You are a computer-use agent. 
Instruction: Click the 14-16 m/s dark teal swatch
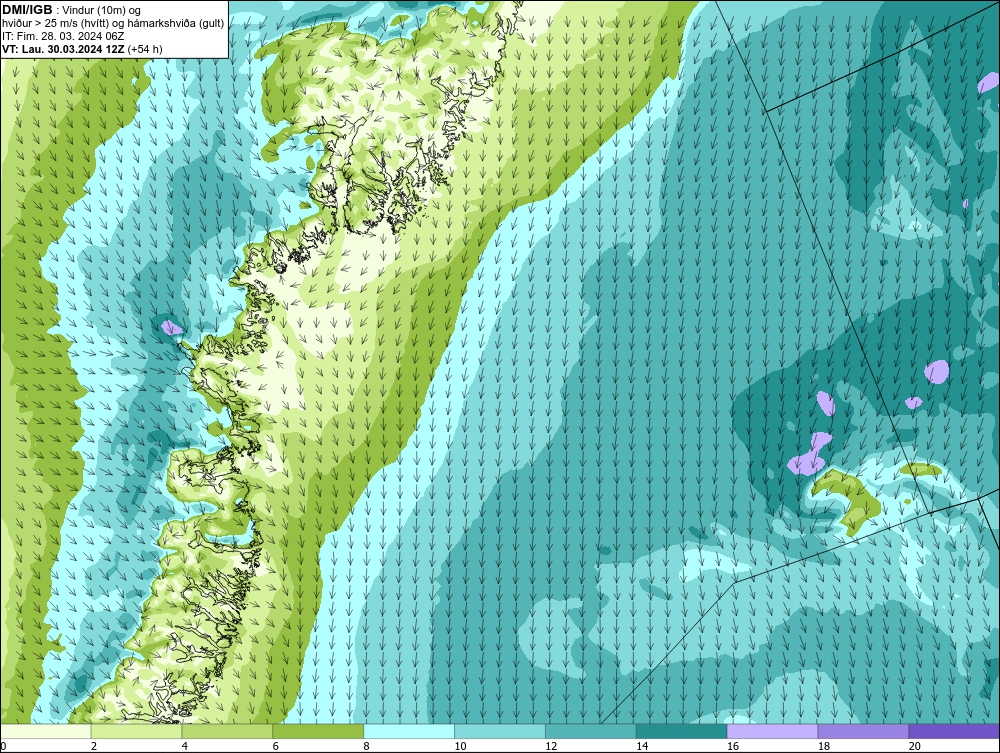click(682, 731)
